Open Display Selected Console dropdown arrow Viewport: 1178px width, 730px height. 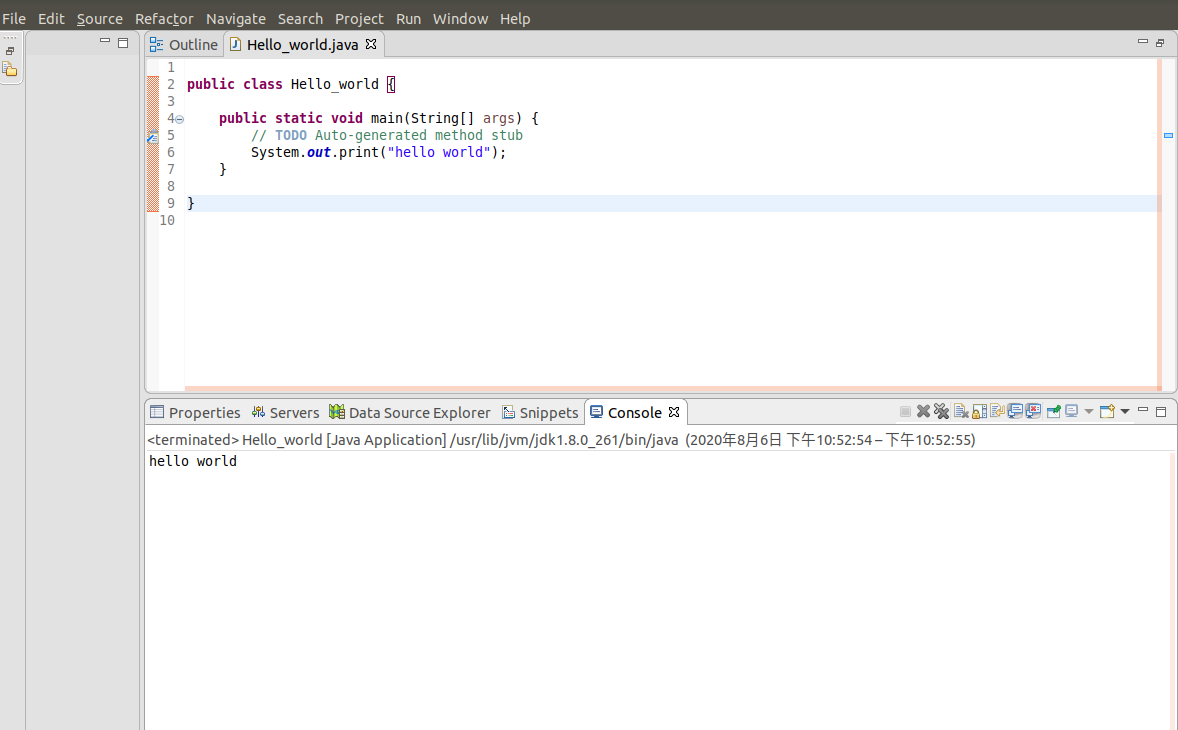pyautogui.click(x=1089, y=412)
